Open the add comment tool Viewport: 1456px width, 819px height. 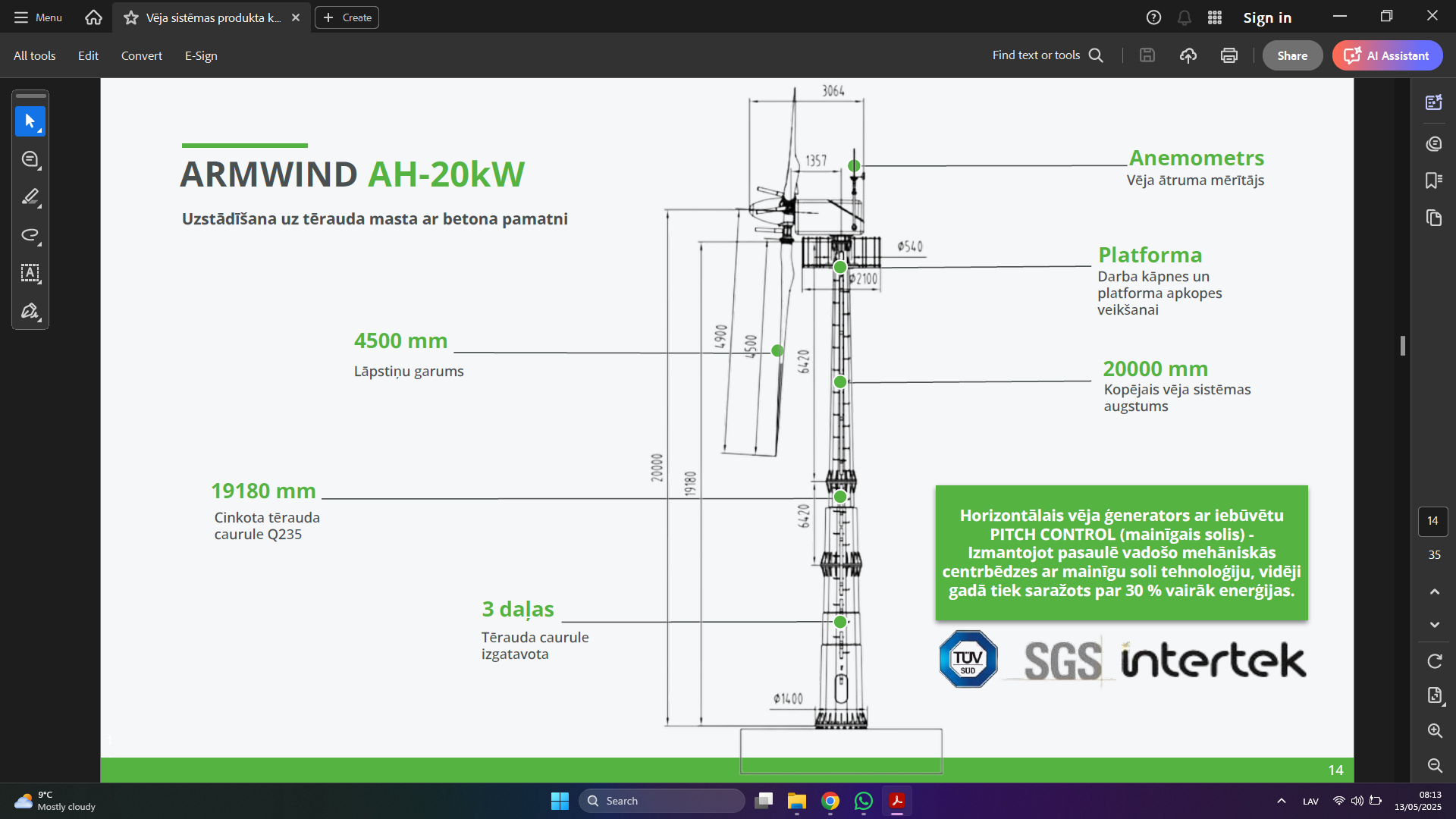tap(30, 159)
